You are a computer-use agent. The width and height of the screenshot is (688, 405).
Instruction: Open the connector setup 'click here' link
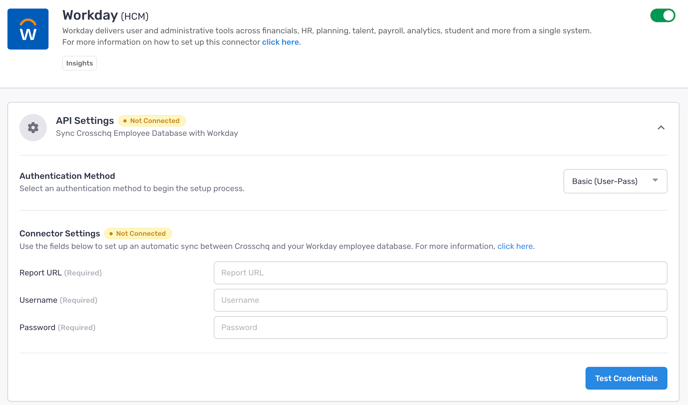click(280, 42)
